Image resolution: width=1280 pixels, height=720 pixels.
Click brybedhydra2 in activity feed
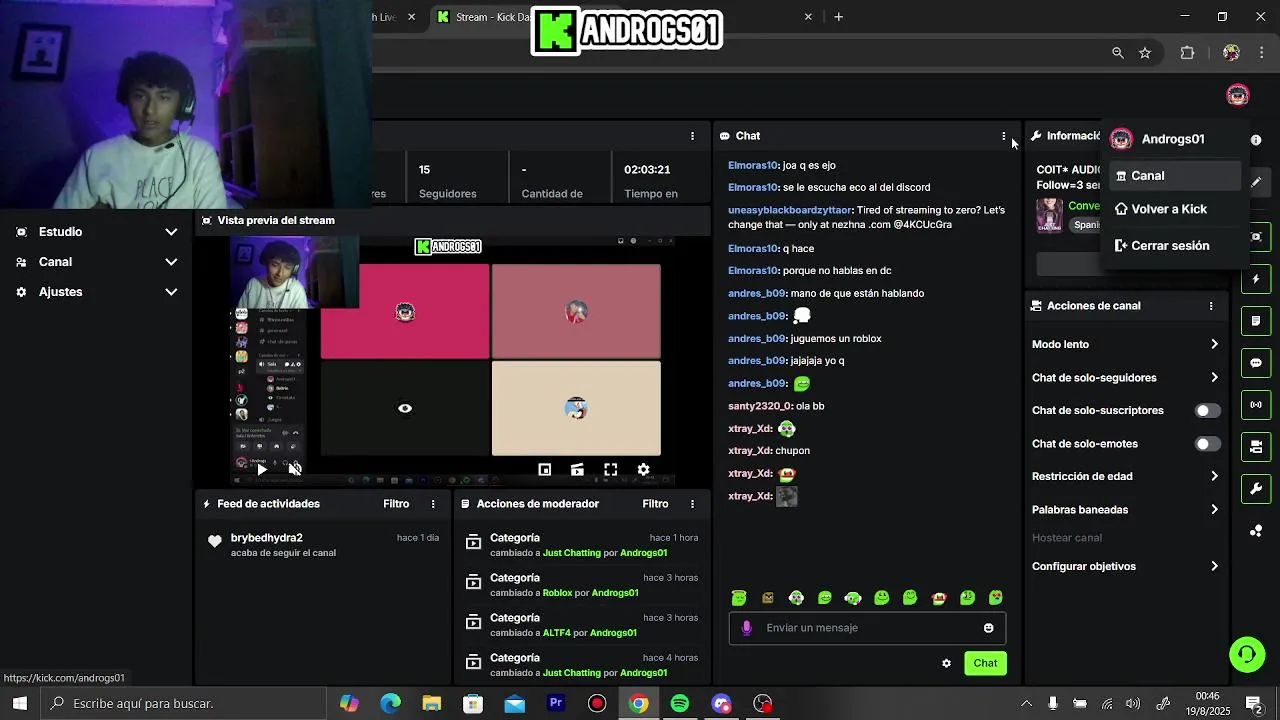click(266, 538)
